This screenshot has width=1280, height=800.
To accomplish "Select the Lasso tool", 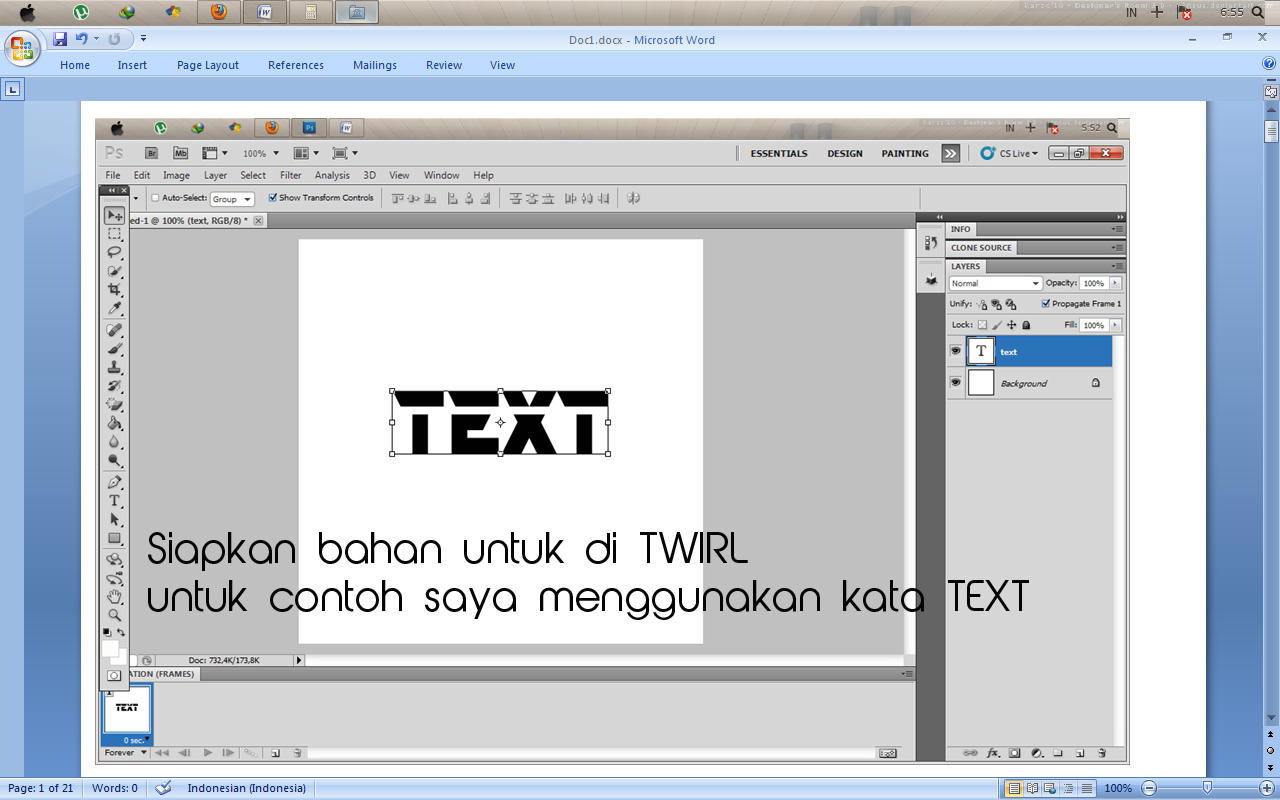I will (x=114, y=252).
